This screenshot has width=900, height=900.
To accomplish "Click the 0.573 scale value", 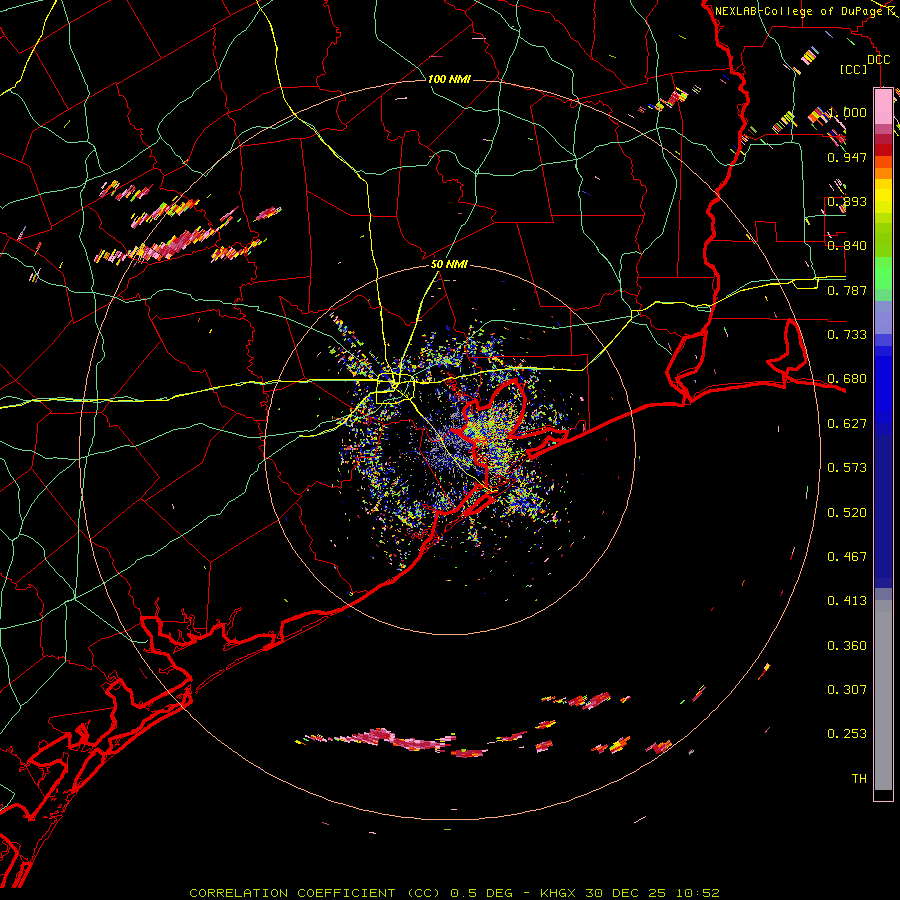I will point(847,468).
